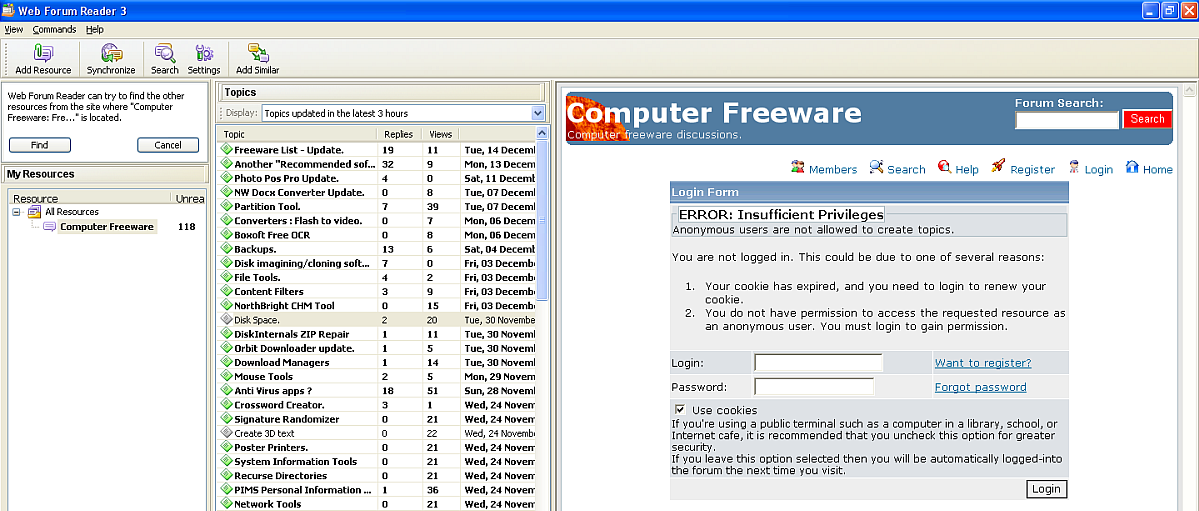Open the Search tool in toolbar
This screenshot has height=511, width=1199.
[x=164, y=54]
